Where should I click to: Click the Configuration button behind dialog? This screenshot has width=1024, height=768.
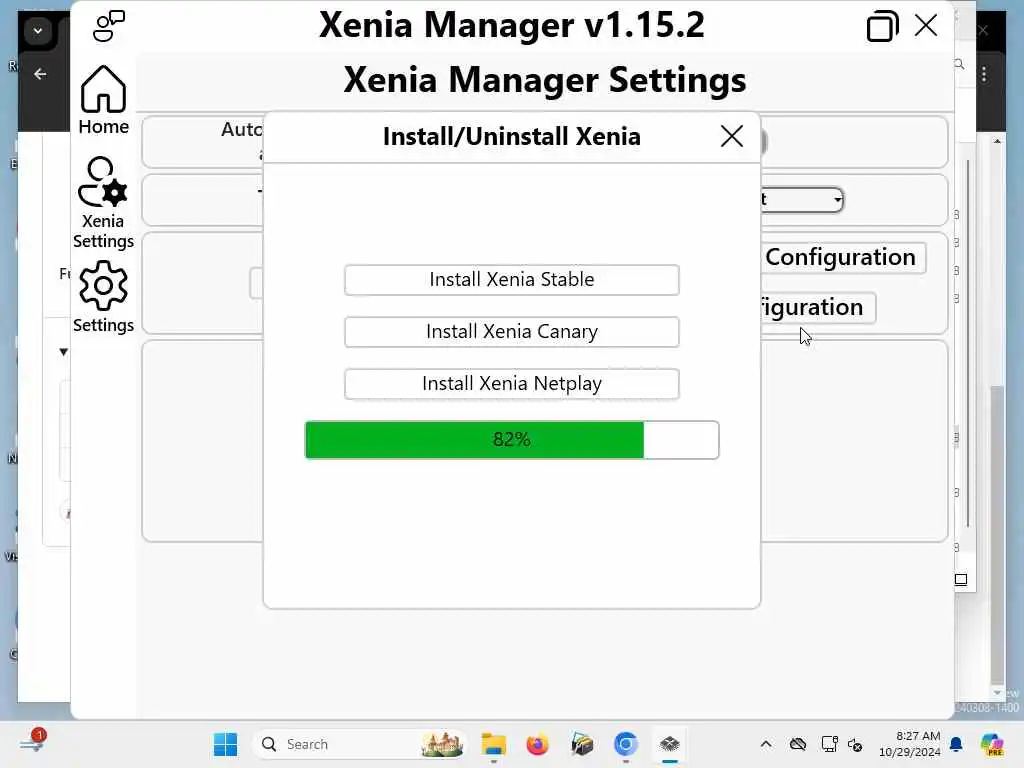click(843, 257)
